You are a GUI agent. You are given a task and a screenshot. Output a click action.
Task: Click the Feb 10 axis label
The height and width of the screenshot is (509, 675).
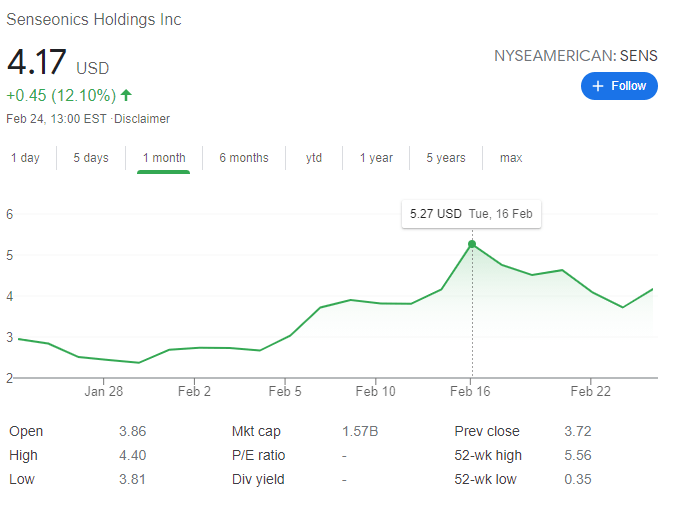pyautogui.click(x=375, y=391)
